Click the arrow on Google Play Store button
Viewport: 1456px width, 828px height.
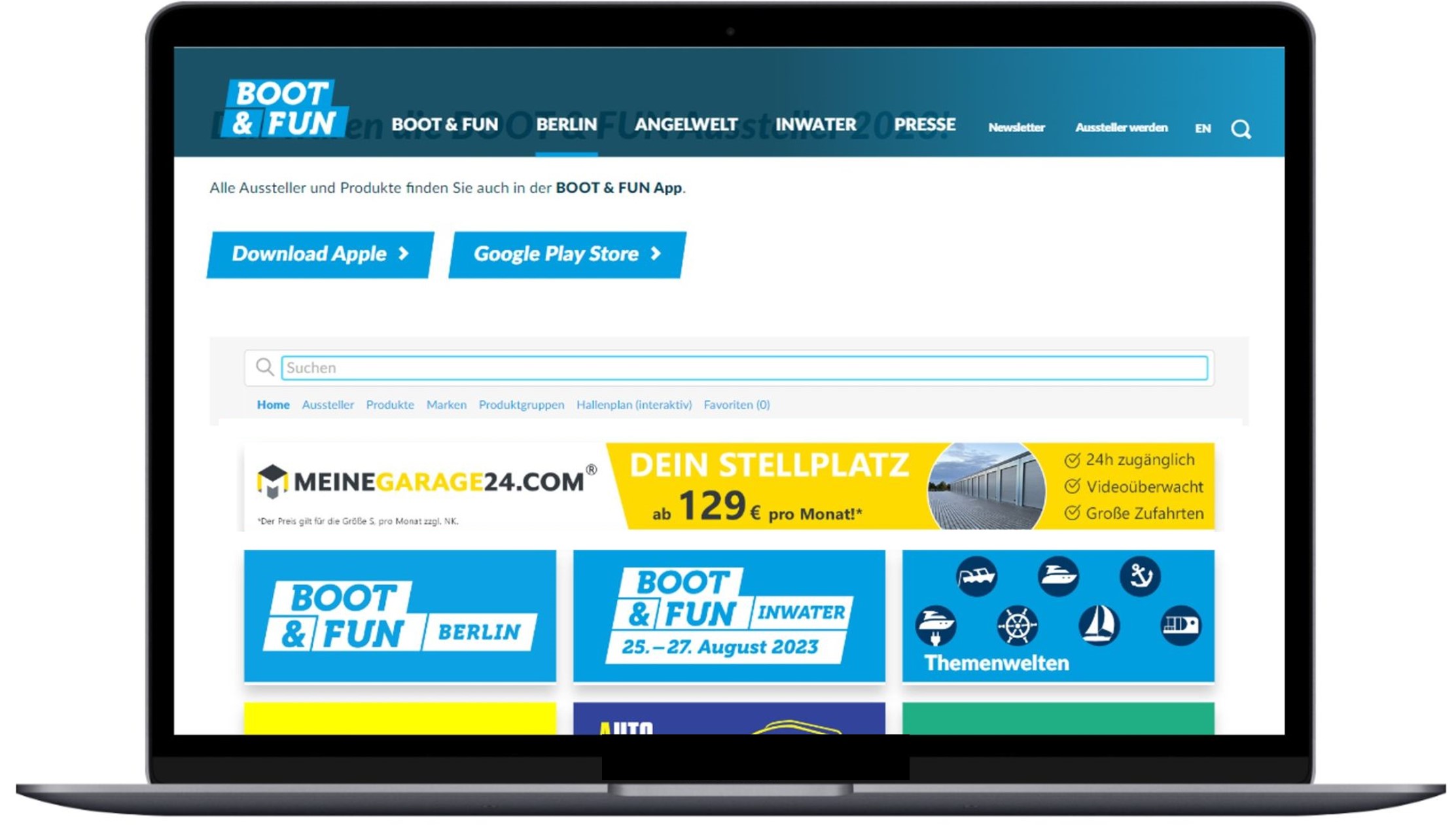coord(656,254)
